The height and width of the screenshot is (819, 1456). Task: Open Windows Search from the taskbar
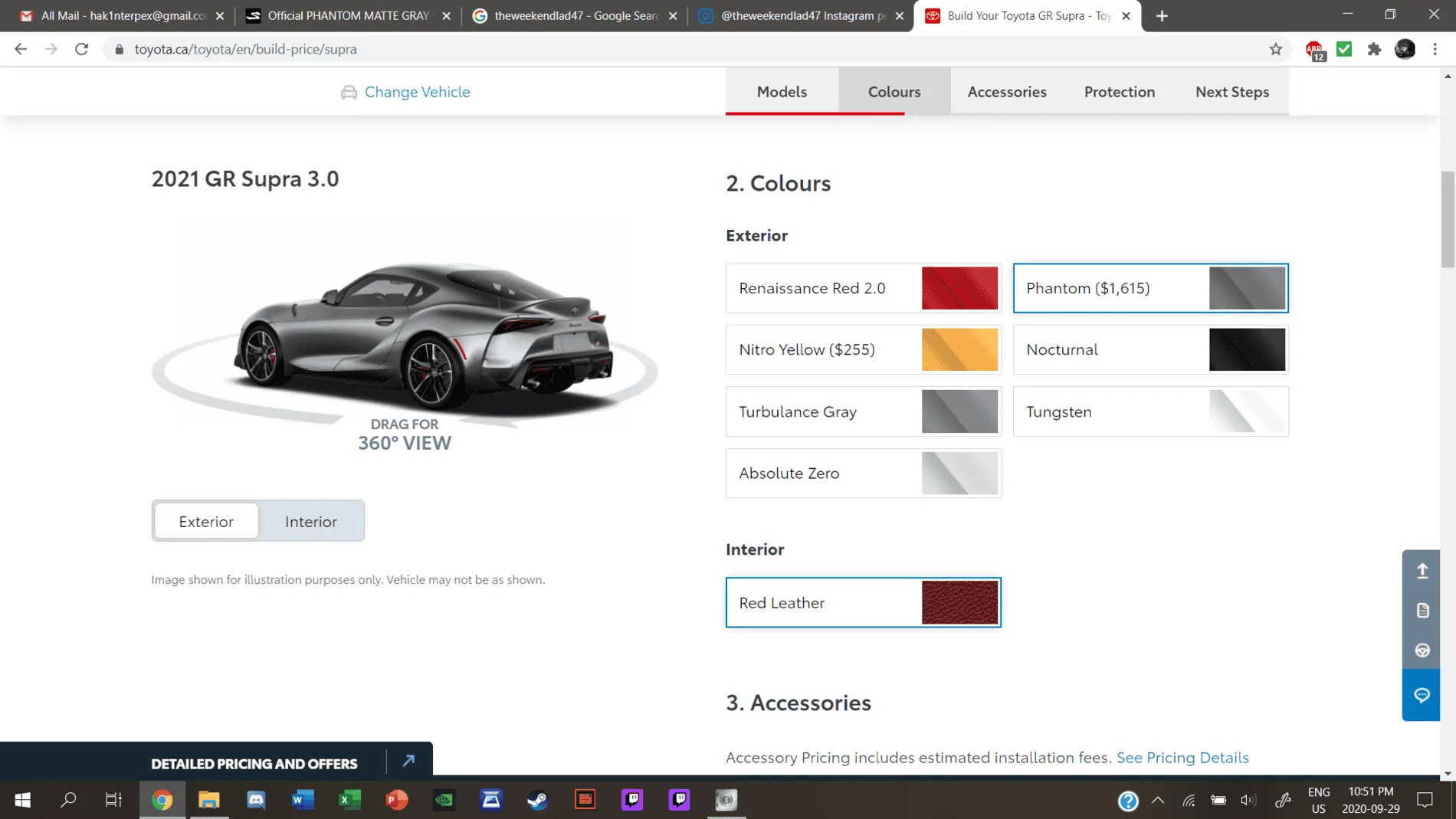point(68,800)
